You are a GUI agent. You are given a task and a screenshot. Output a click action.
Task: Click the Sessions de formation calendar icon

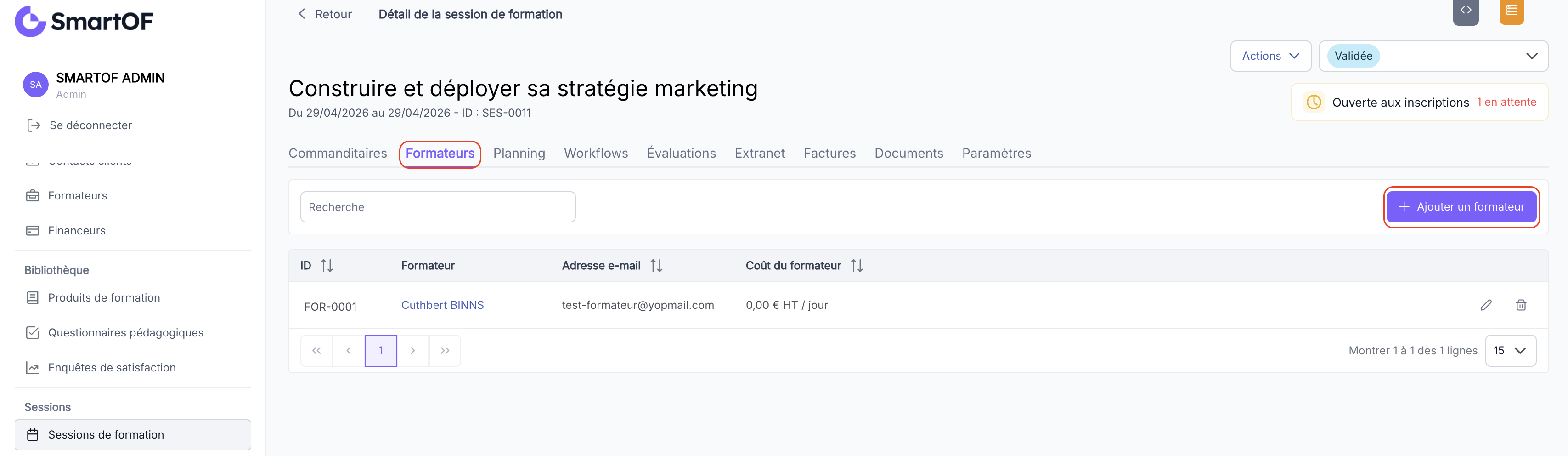[33, 435]
